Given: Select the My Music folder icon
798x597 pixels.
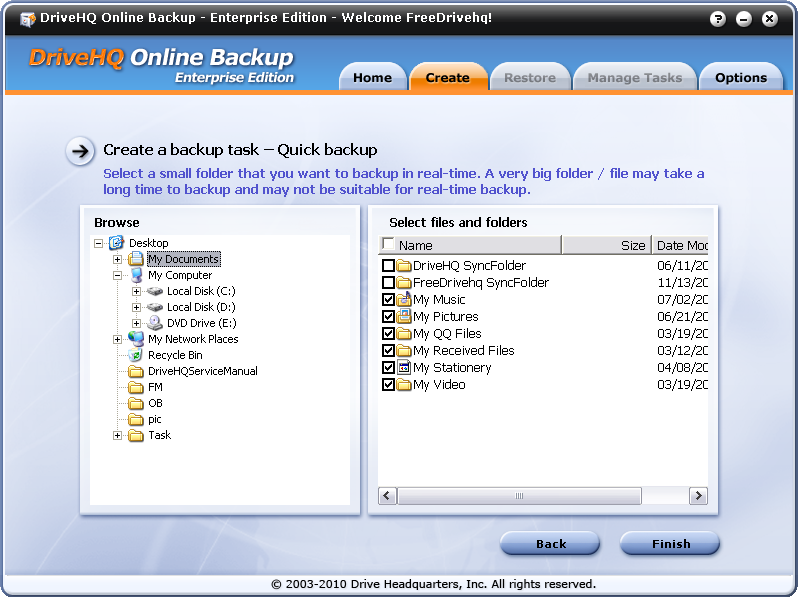Looking at the screenshot, I should [404, 300].
